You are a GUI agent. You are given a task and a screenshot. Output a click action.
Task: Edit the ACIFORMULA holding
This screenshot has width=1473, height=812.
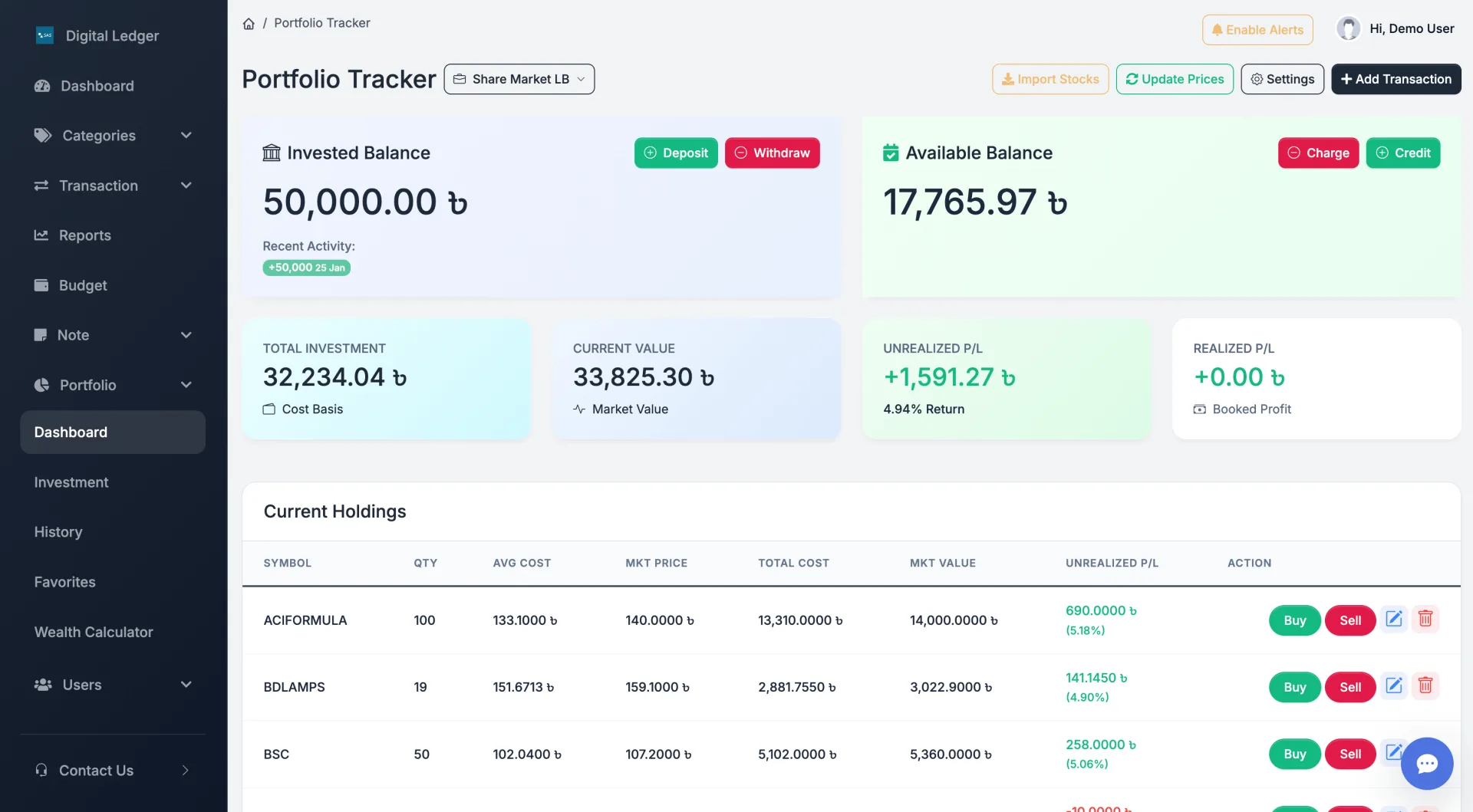pyautogui.click(x=1394, y=619)
